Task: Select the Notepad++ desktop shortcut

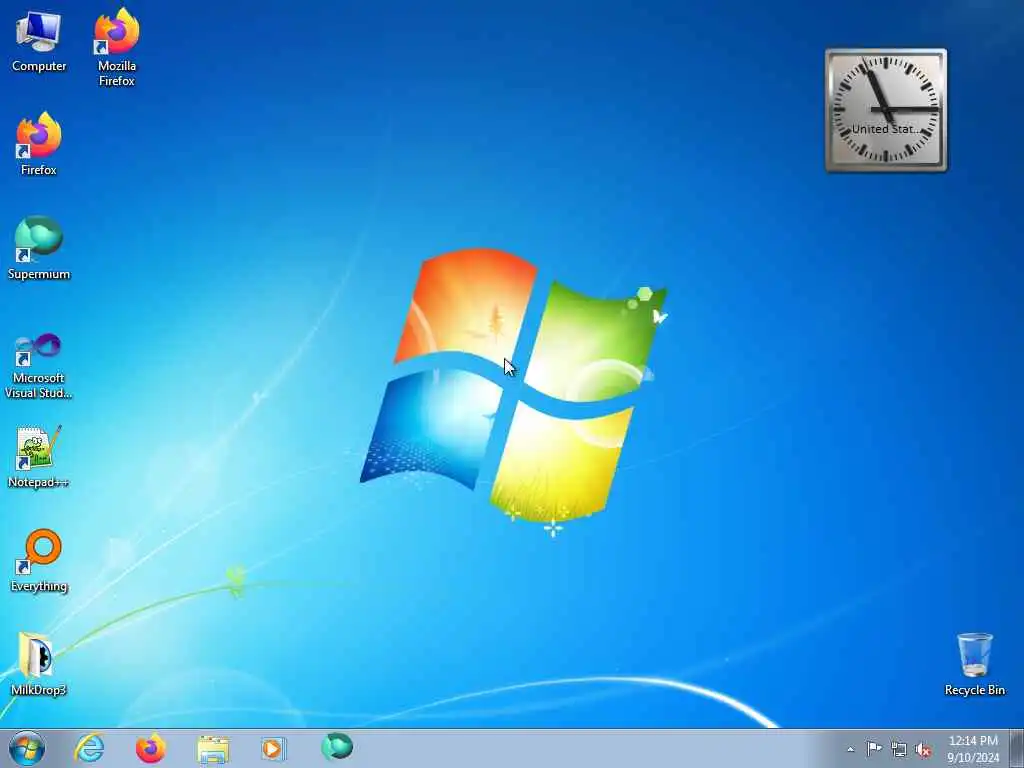Action: point(39,457)
